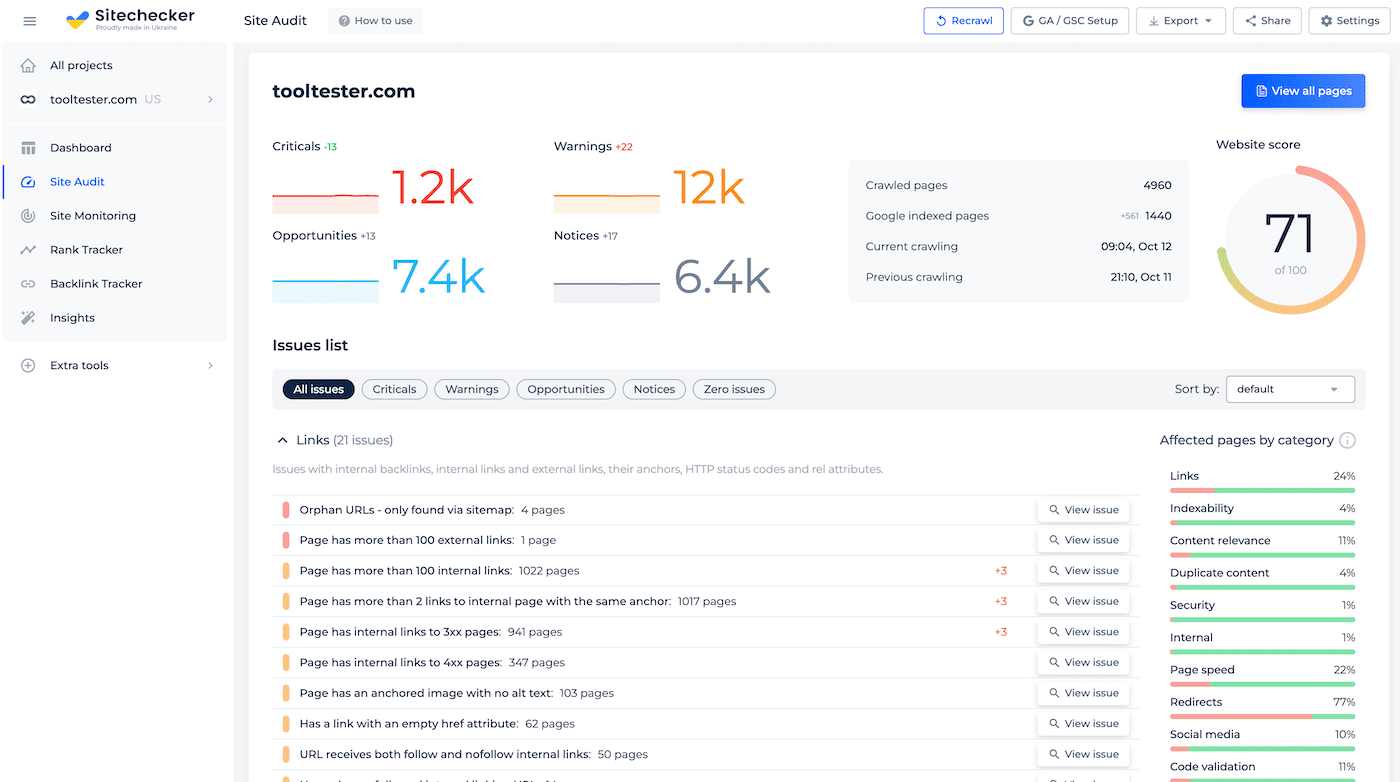Expand the tooltester.com project chevron
Viewport: 1400px width, 782px height.
point(210,100)
